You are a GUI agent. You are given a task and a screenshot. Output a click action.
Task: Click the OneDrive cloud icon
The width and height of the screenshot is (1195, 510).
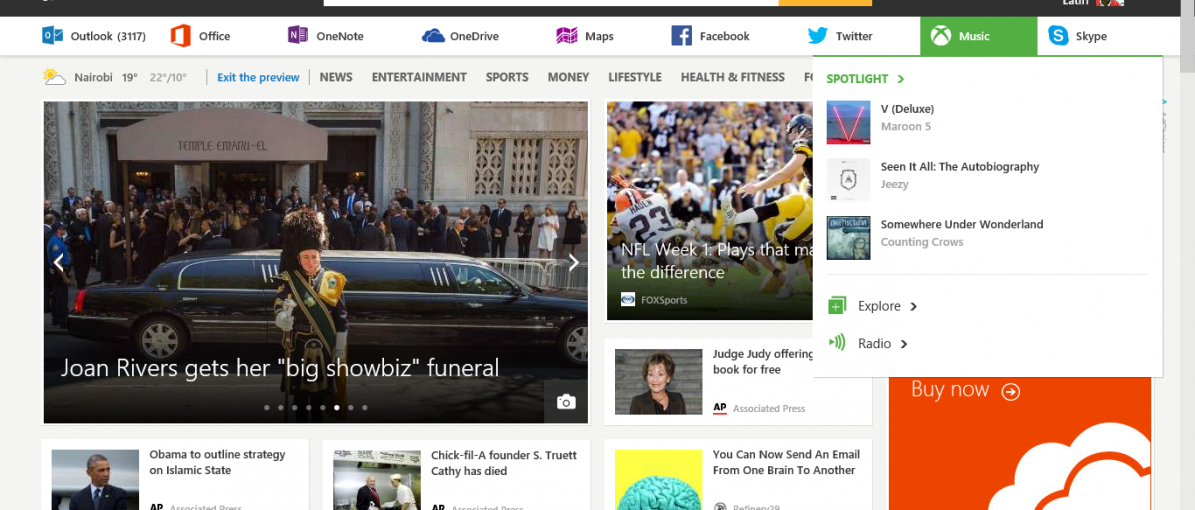(x=433, y=36)
